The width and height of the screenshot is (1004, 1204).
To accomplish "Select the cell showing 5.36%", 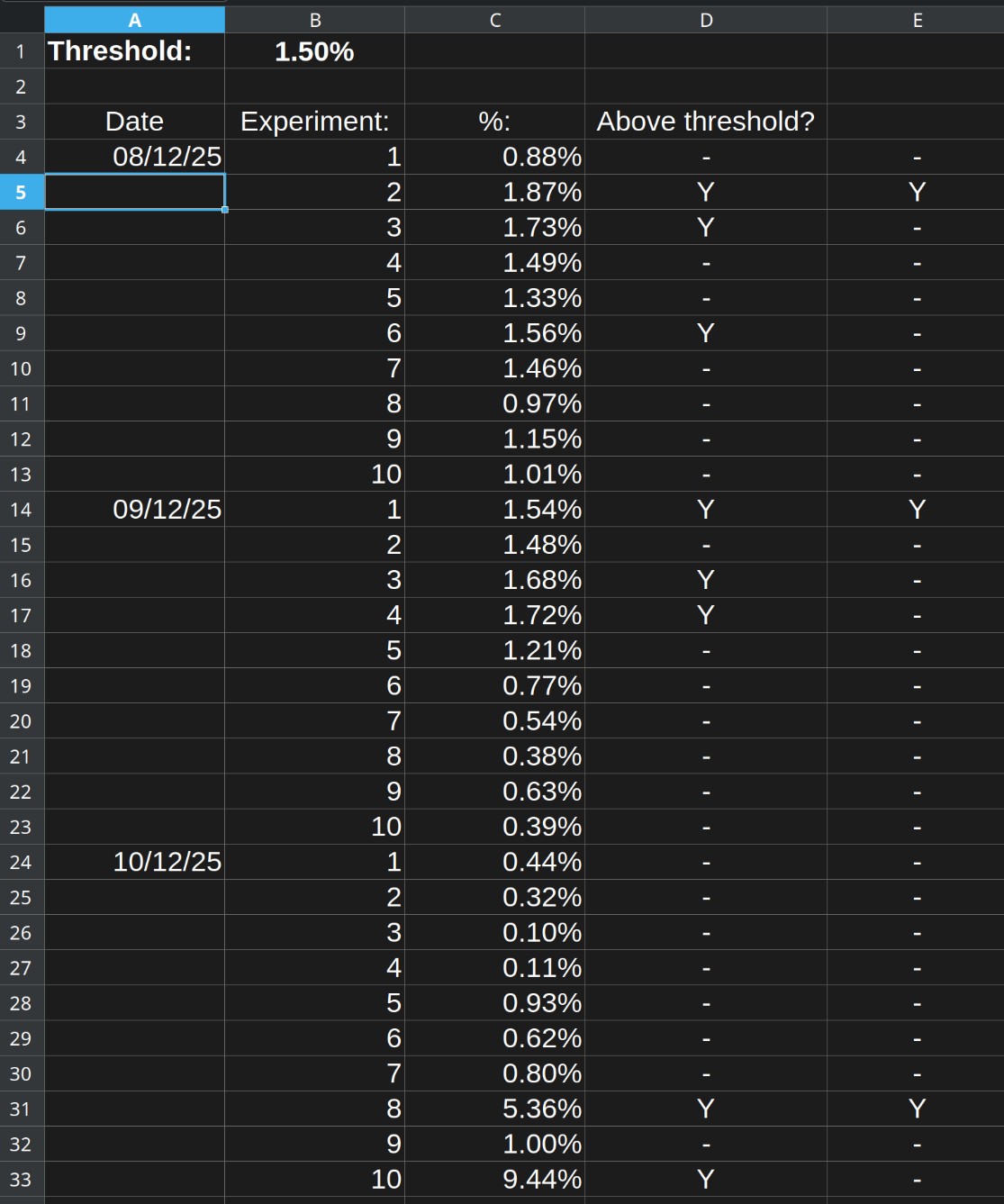I will coord(494,1109).
